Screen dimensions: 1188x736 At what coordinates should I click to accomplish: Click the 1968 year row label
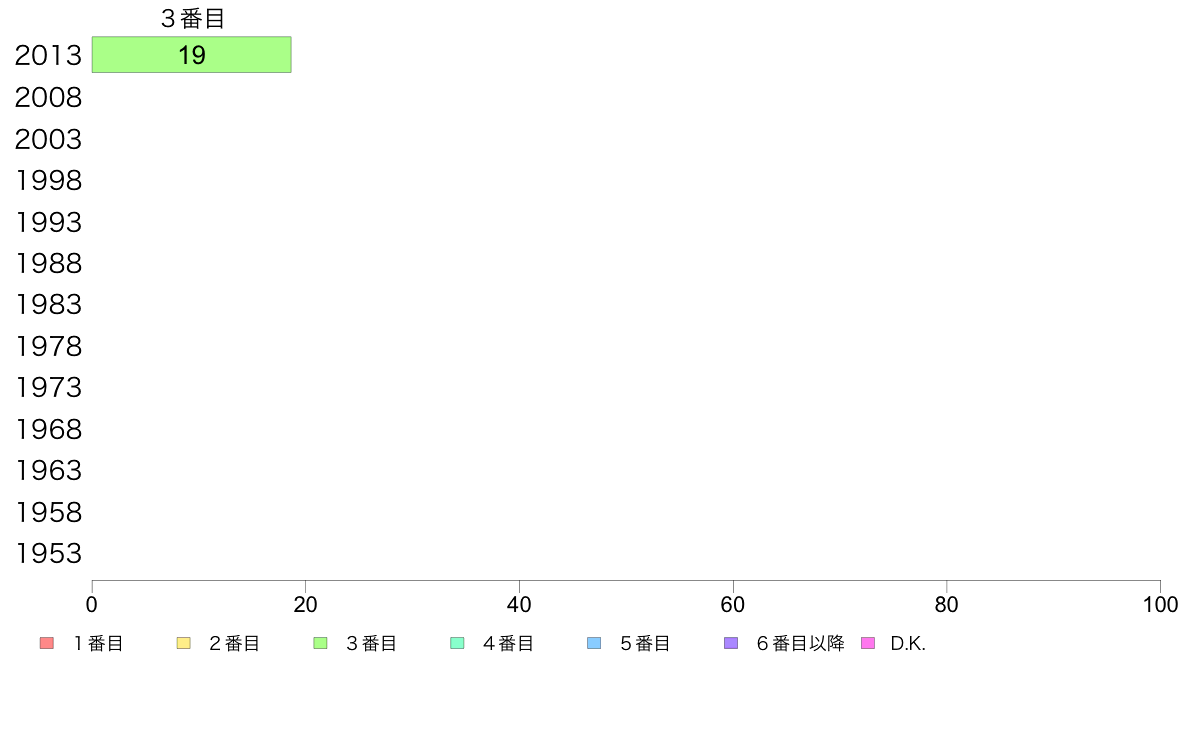click(48, 429)
